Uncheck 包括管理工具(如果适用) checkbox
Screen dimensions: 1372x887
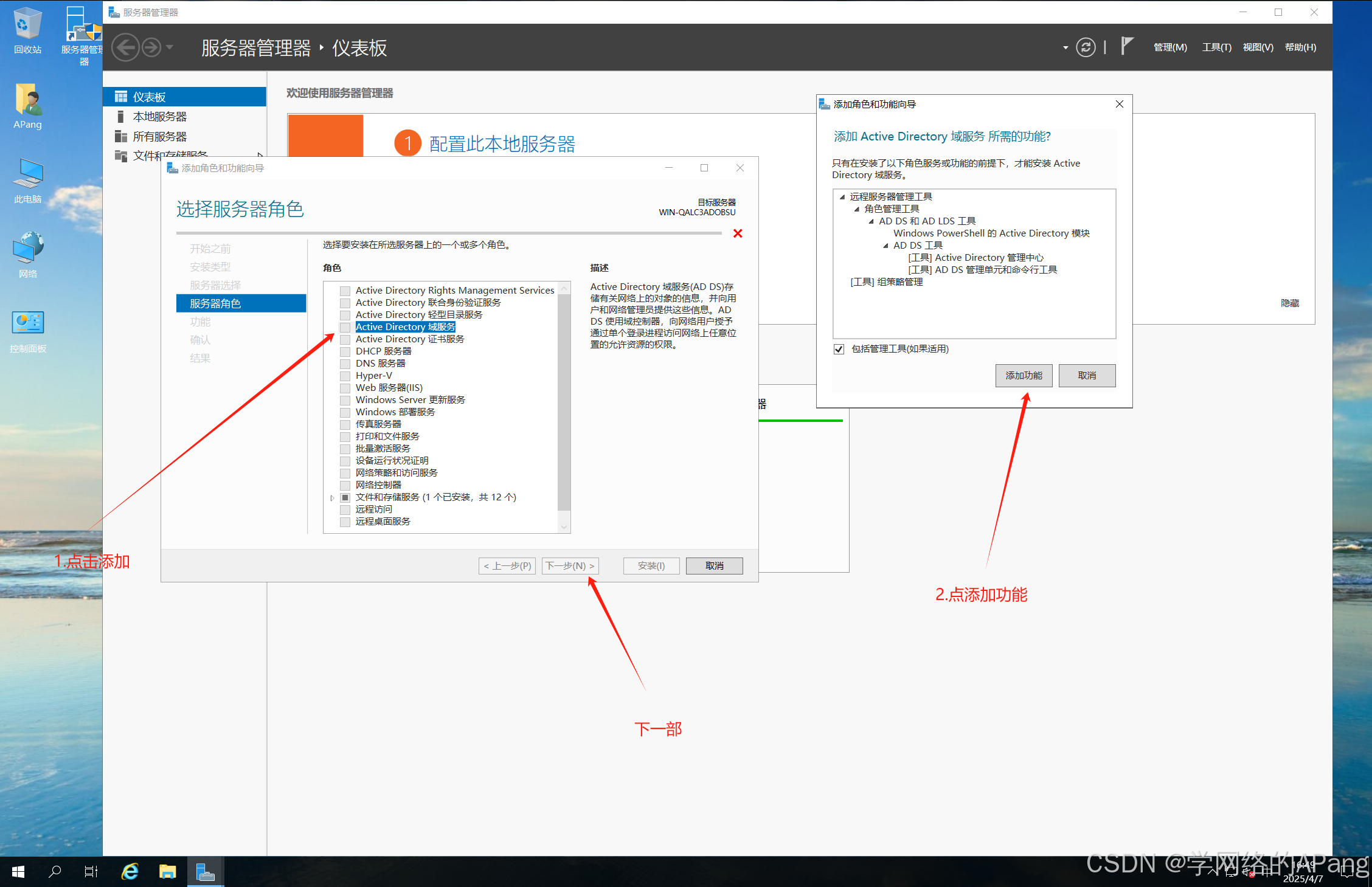click(x=839, y=349)
